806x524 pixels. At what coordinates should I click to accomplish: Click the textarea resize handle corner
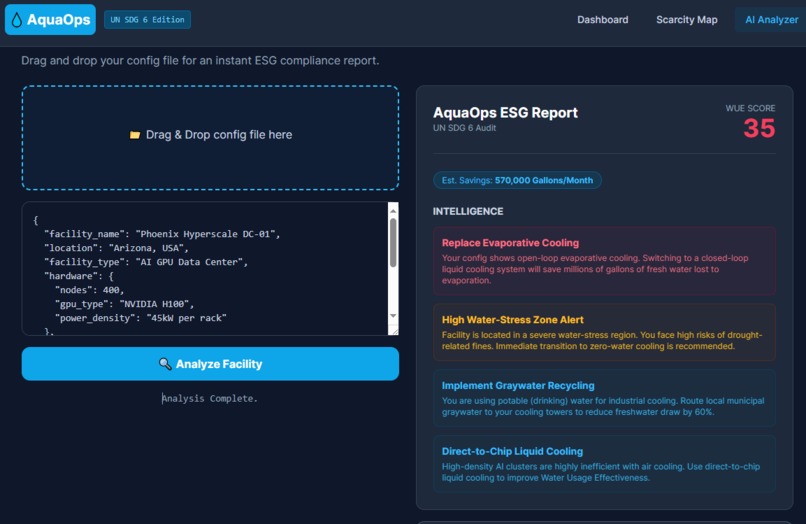pos(394,331)
